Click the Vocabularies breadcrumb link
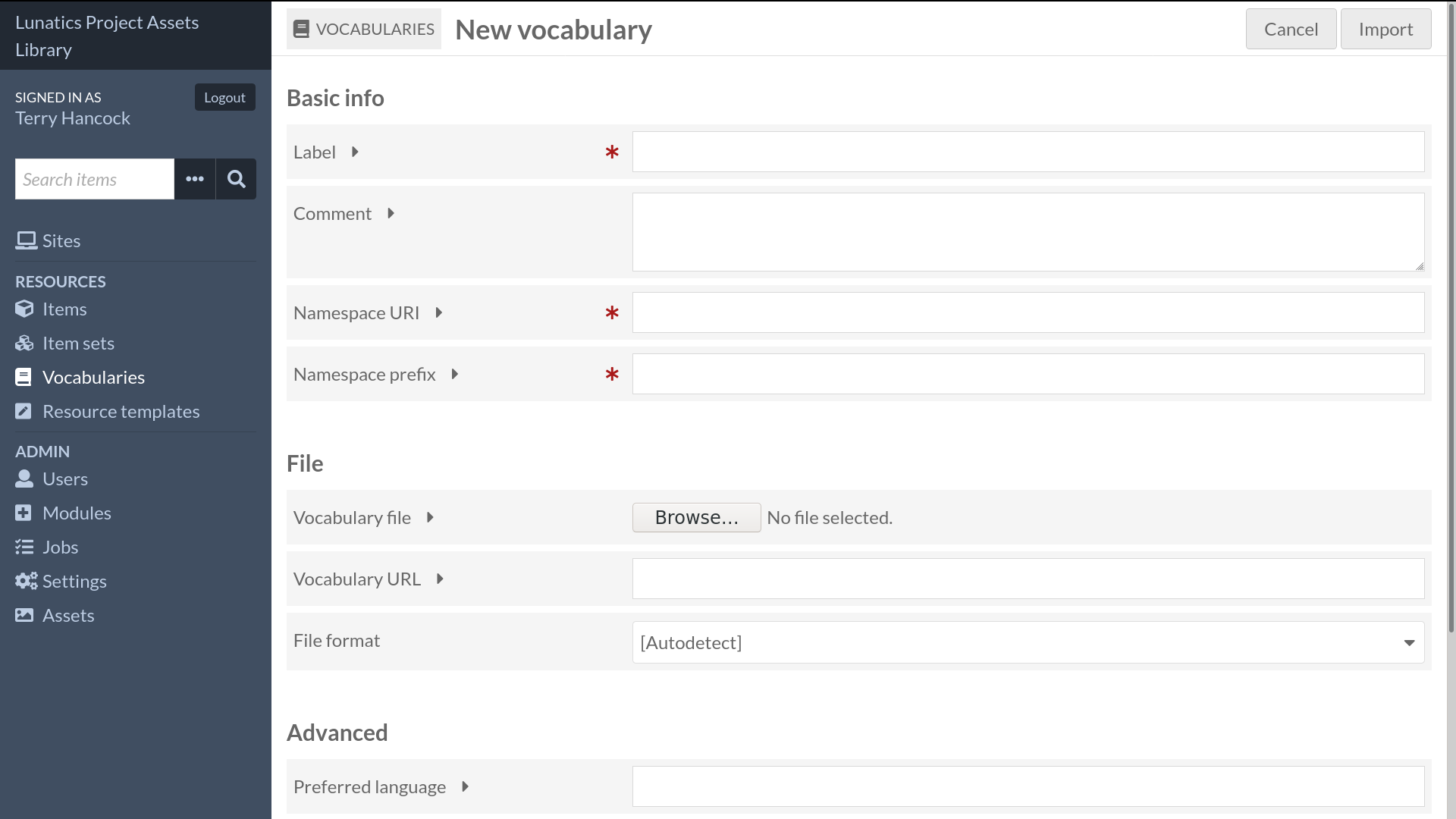 (x=364, y=29)
